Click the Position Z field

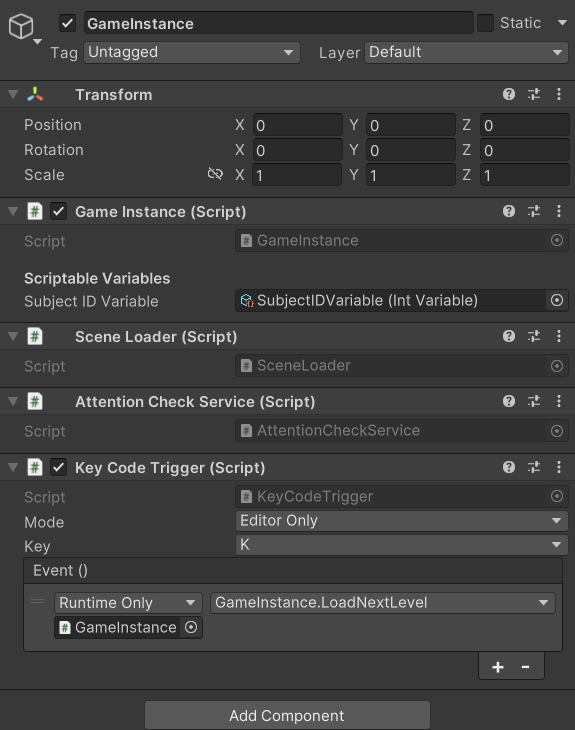coord(525,125)
